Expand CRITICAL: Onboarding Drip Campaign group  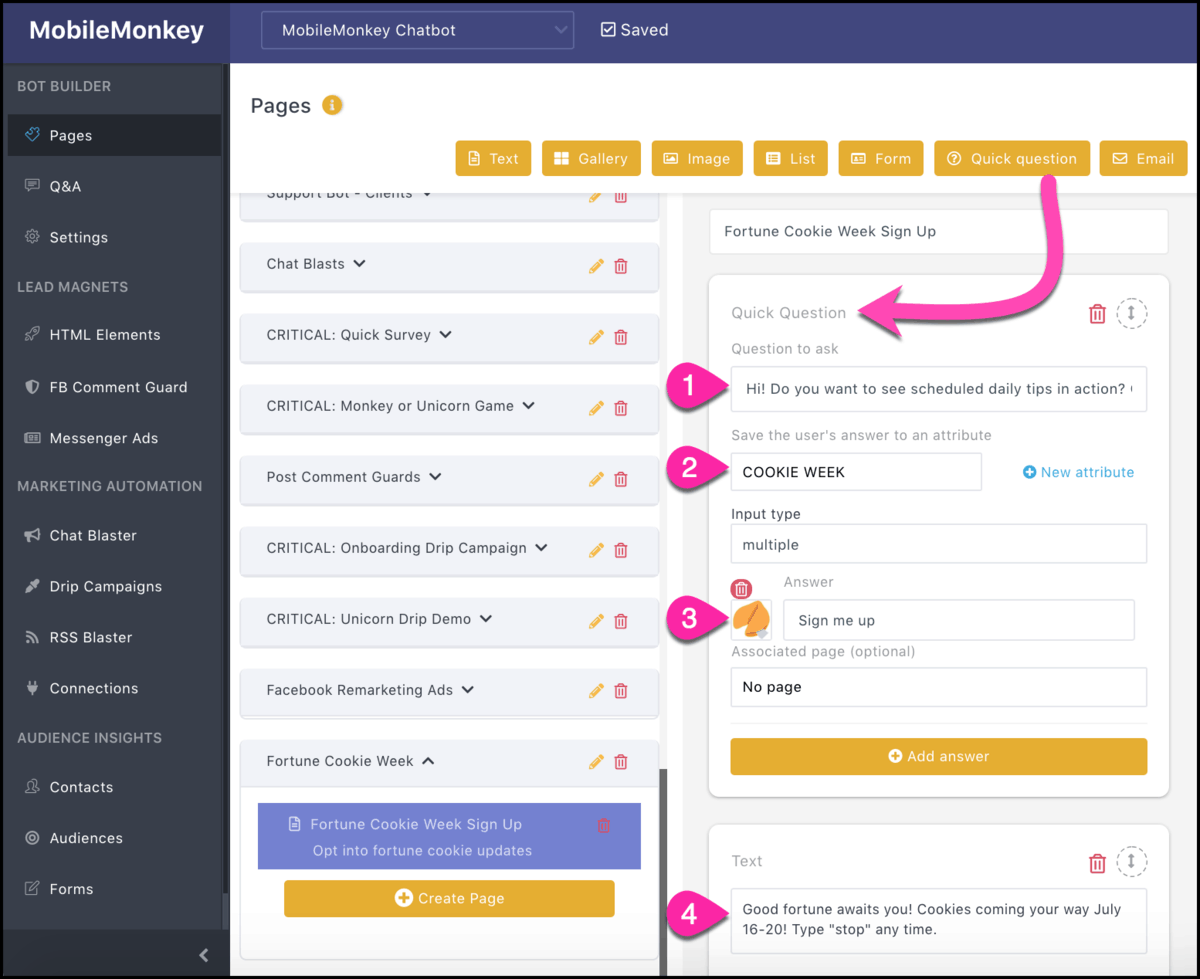[x=541, y=548]
